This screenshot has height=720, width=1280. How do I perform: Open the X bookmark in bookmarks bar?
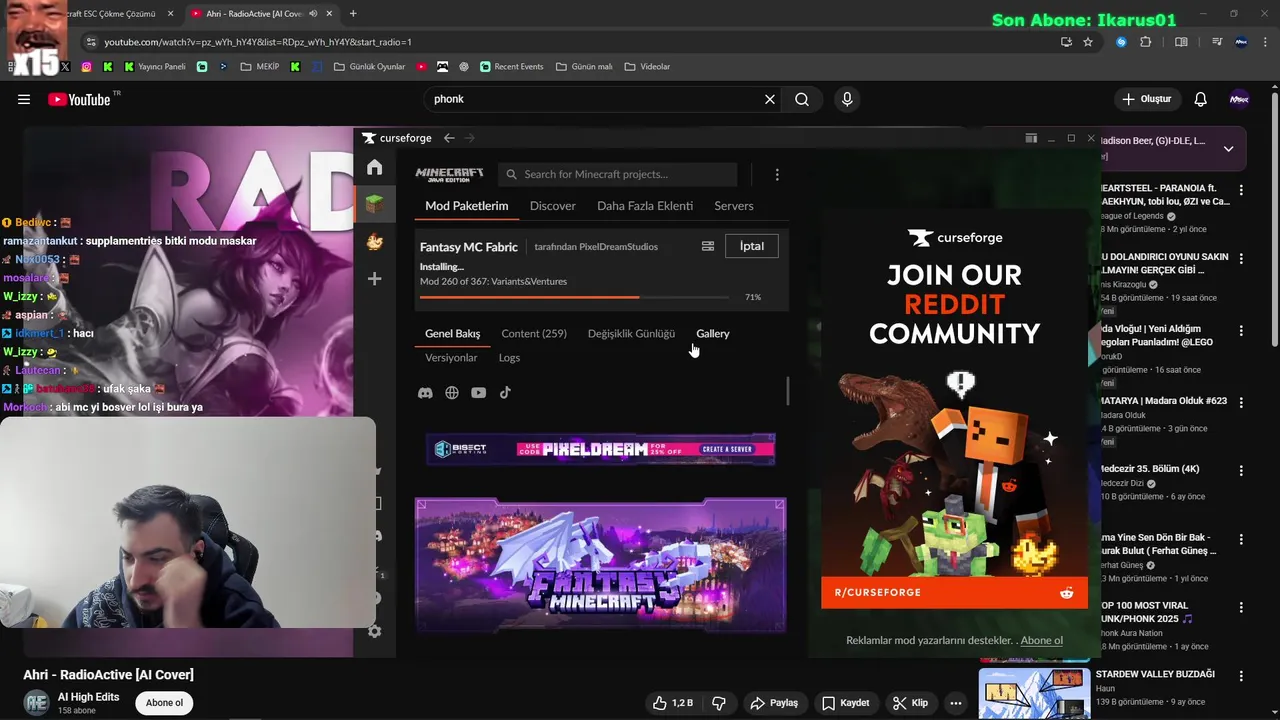click(x=66, y=67)
